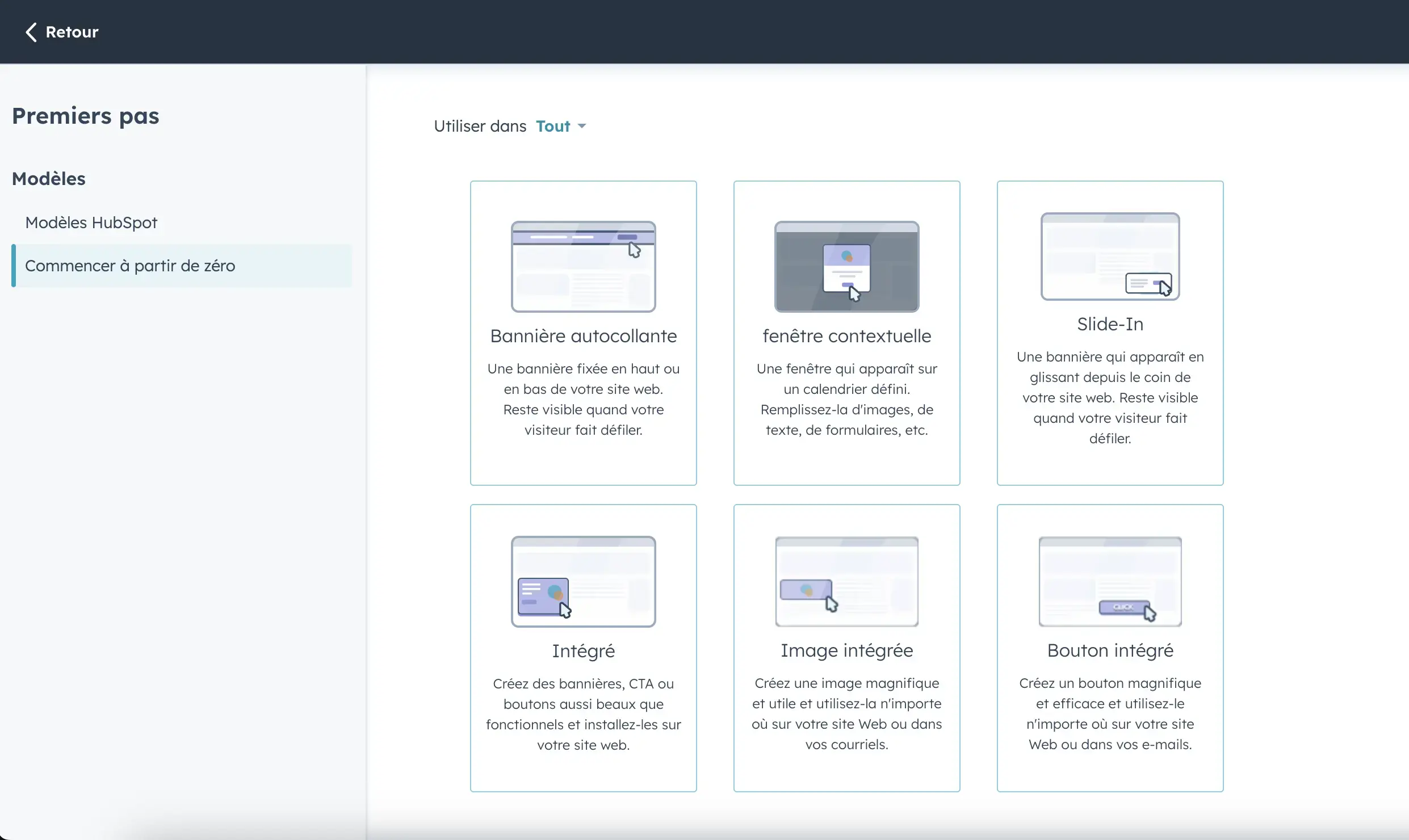
Task: Open the Tout filter dropdown
Action: [x=553, y=126]
